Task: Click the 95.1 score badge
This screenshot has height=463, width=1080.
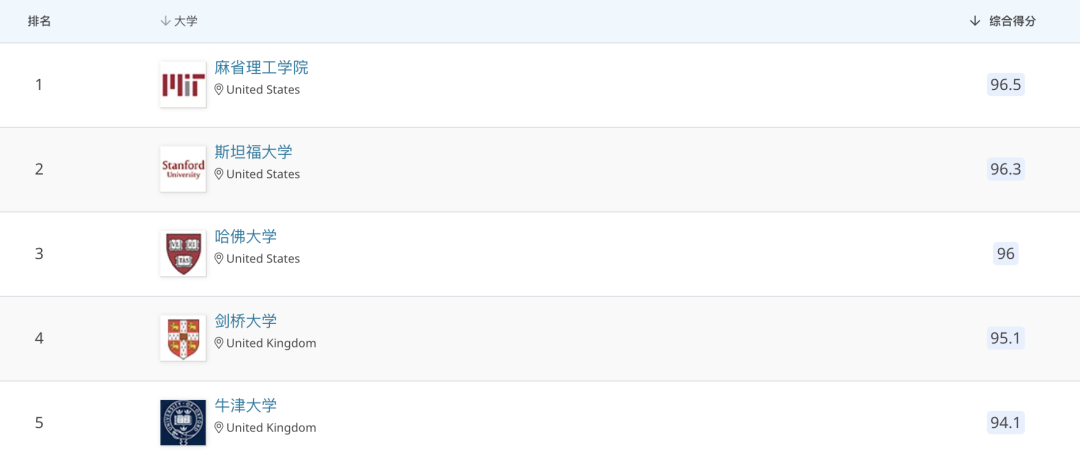Action: 1006,338
